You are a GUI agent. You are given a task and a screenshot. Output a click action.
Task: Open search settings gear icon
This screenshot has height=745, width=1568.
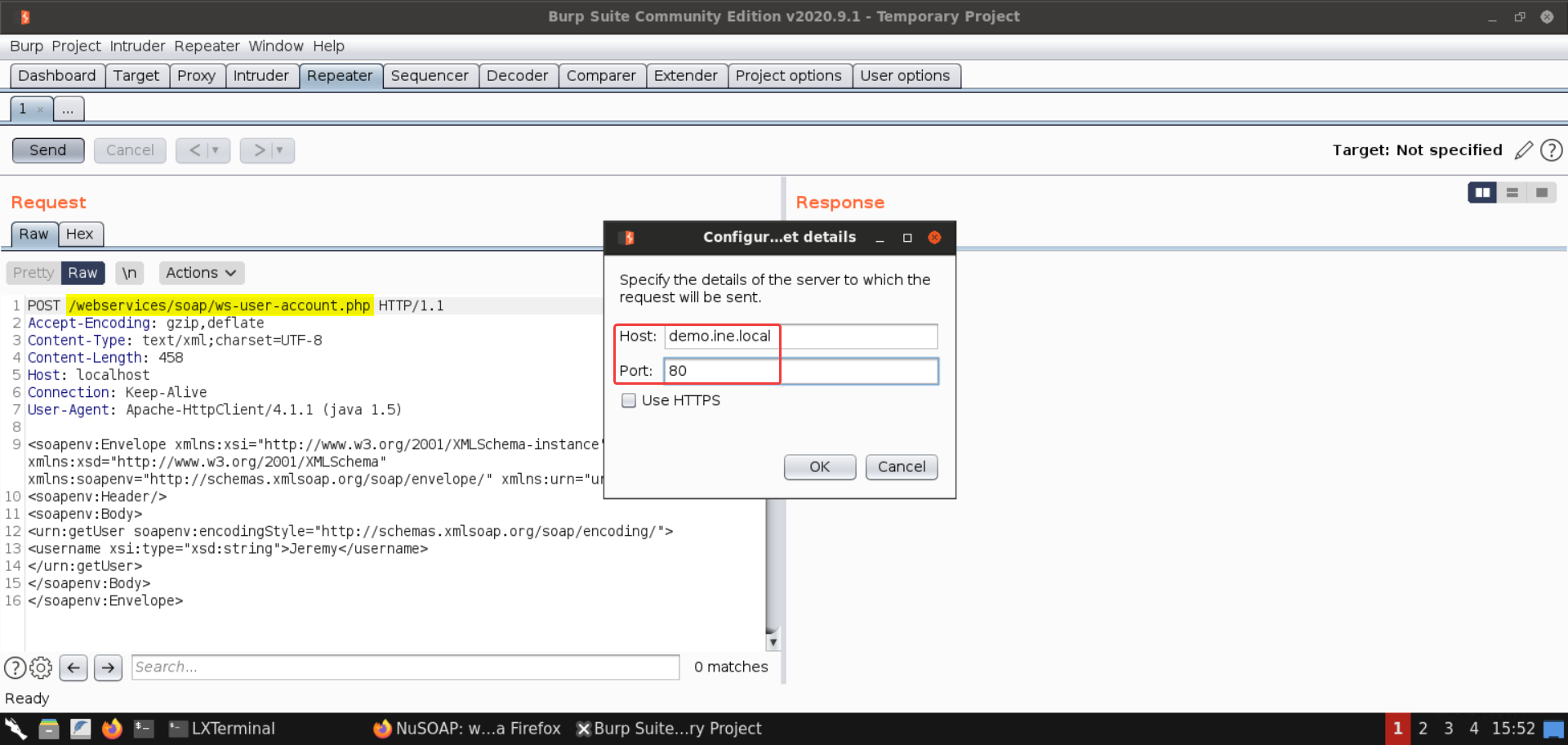pos(41,667)
